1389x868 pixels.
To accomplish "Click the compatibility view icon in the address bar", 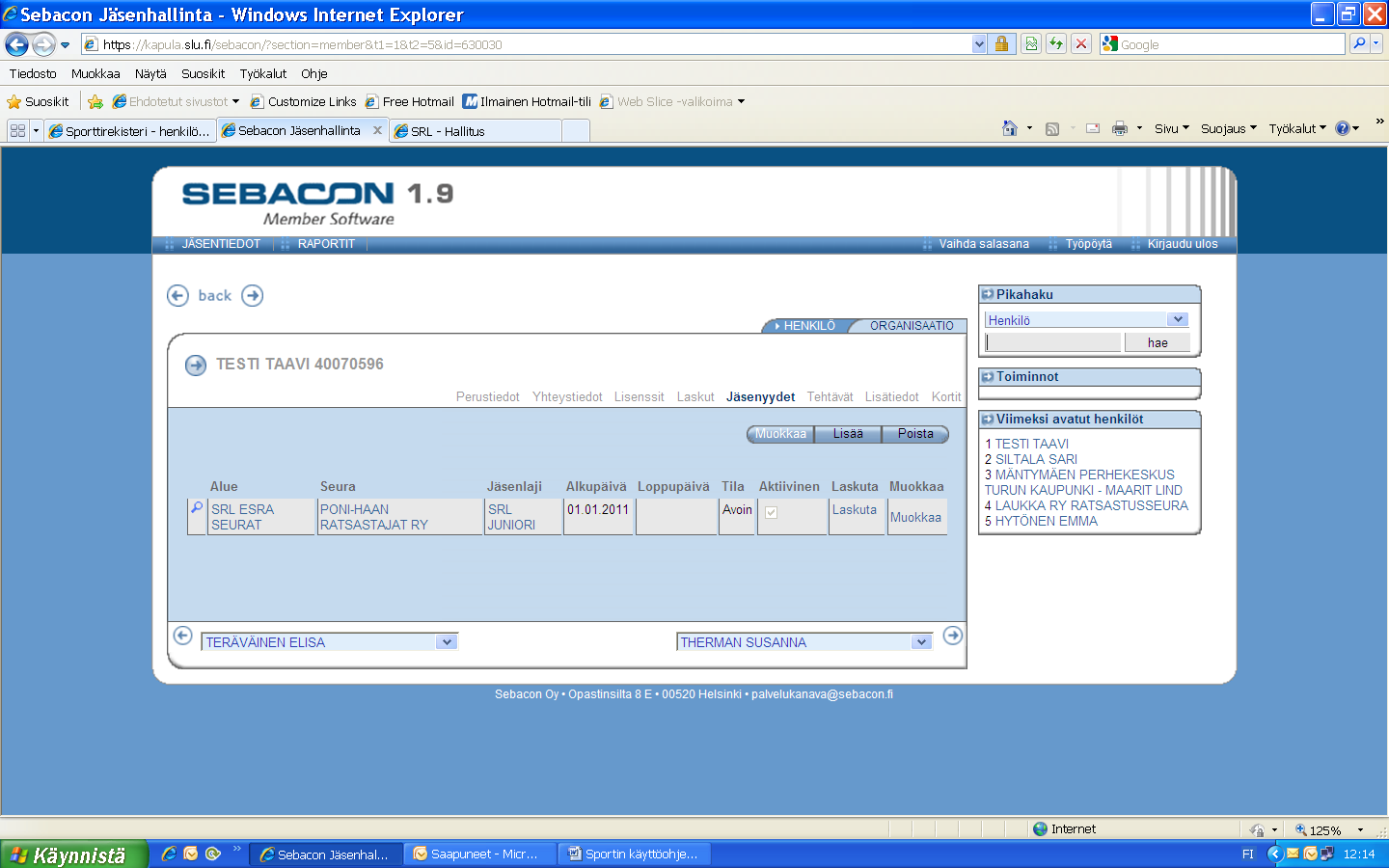I will [x=1031, y=43].
